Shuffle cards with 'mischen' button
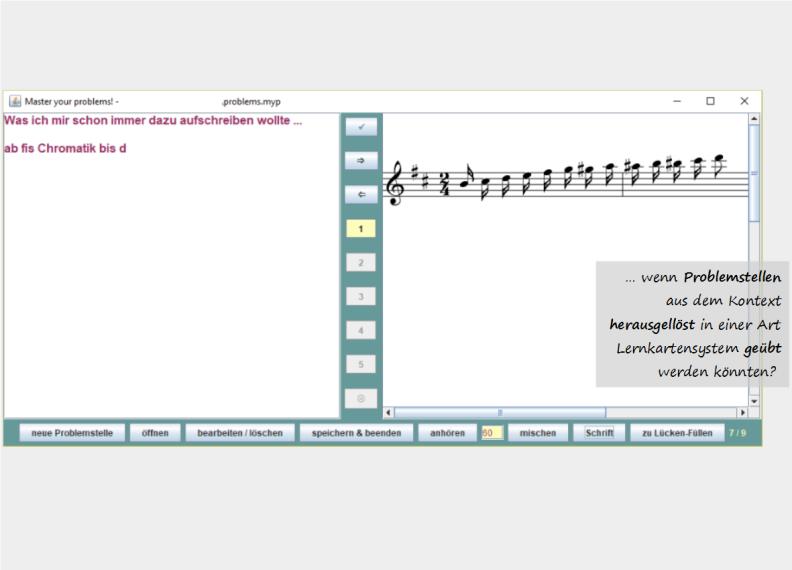Image resolution: width=792 pixels, height=570 pixels. point(538,433)
